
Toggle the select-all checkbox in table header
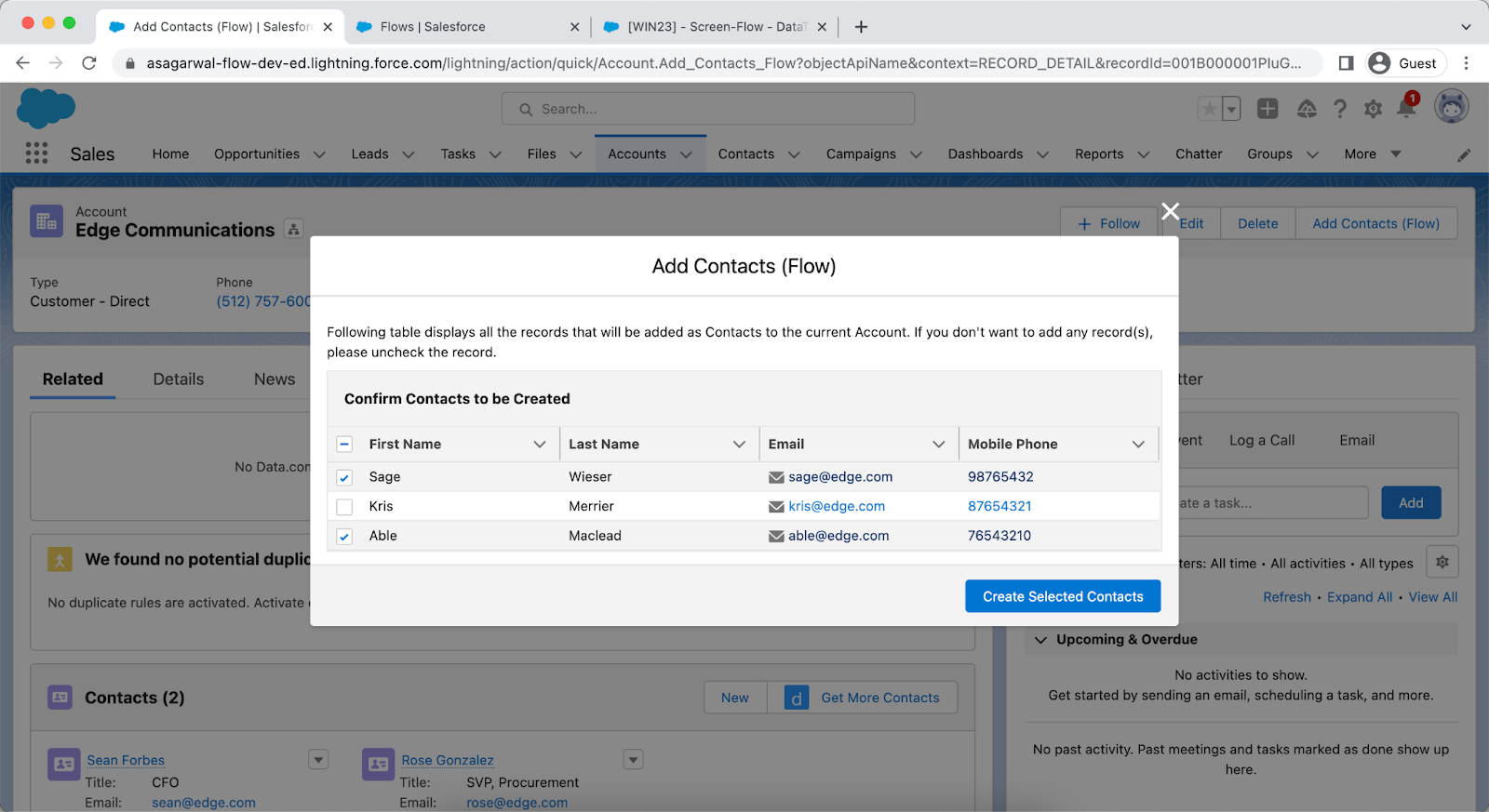click(344, 444)
